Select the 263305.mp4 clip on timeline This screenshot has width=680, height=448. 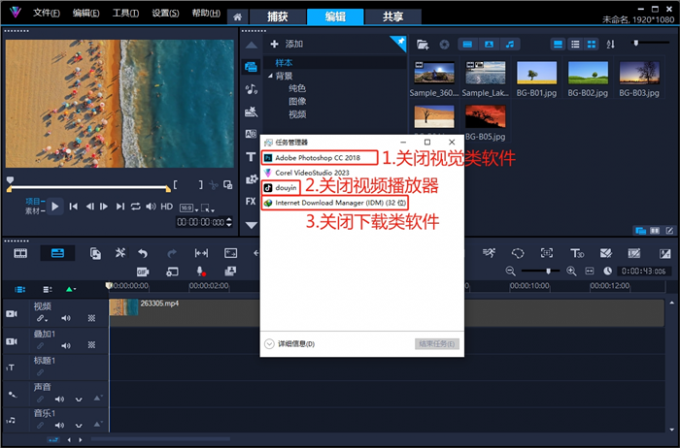386,313
